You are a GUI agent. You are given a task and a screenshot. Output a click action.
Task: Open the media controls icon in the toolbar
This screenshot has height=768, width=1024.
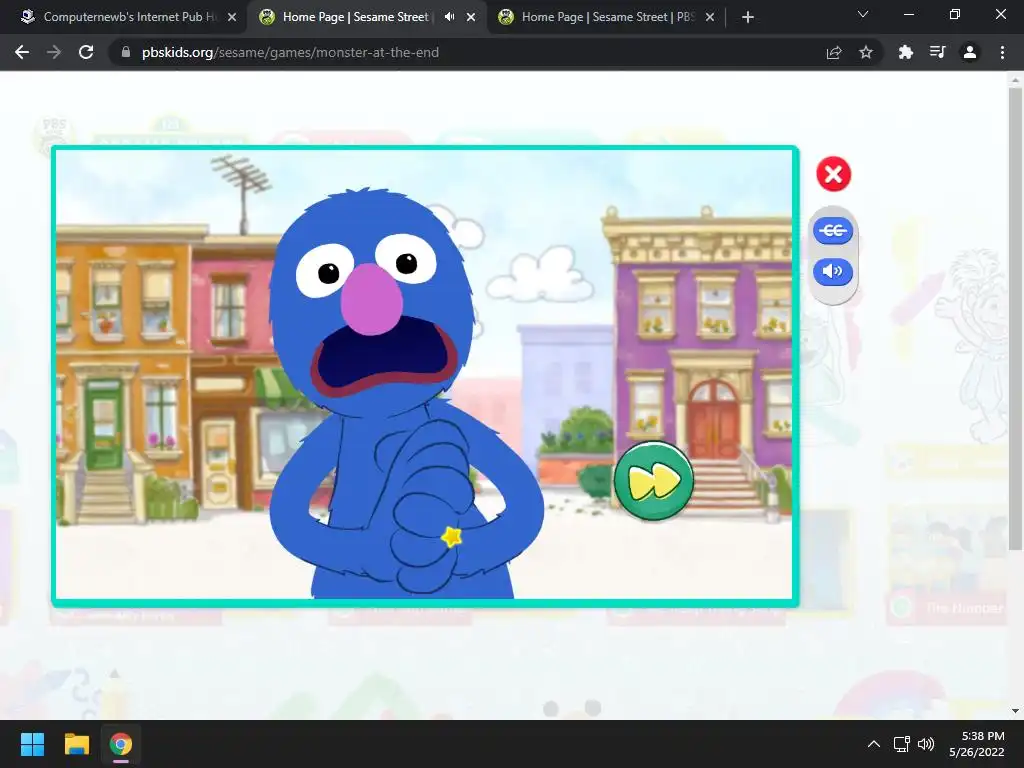[x=938, y=52]
